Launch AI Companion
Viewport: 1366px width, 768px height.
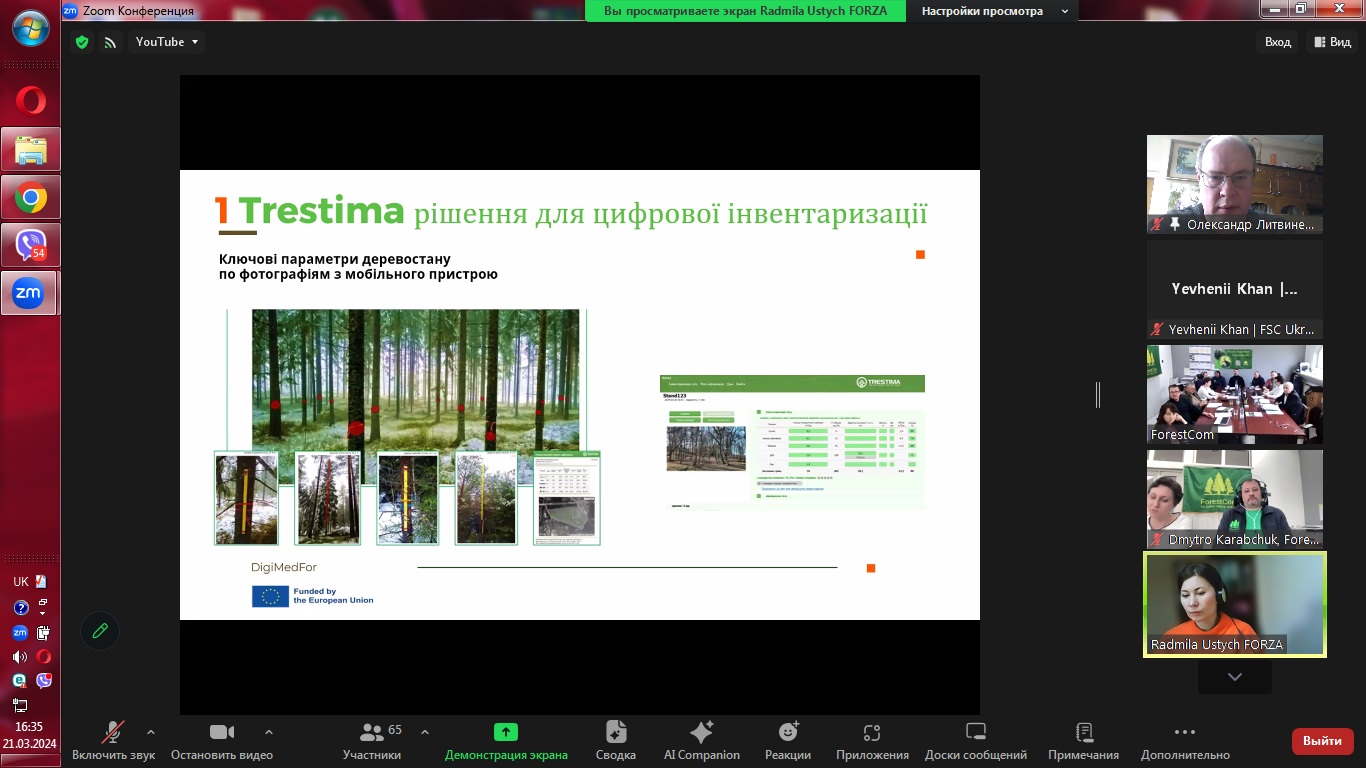click(702, 741)
